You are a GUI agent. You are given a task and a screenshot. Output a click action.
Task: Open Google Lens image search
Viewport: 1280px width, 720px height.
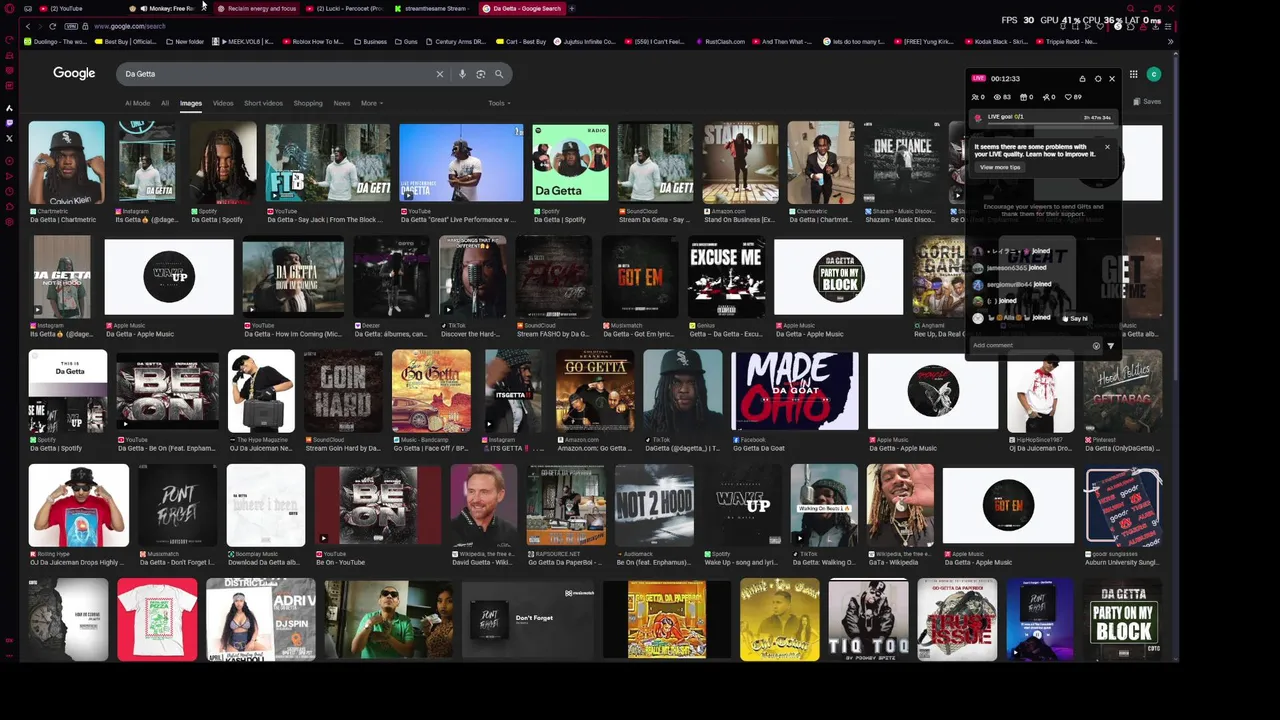coord(480,74)
